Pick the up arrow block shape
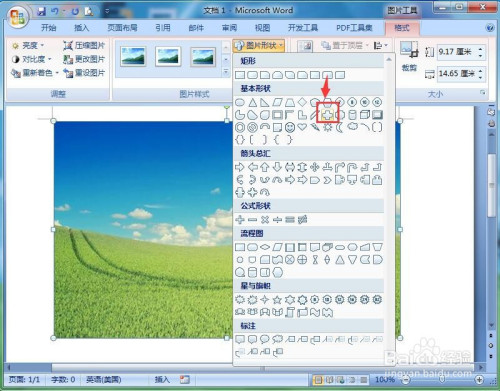The image size is (500, 391). (265, 167)
